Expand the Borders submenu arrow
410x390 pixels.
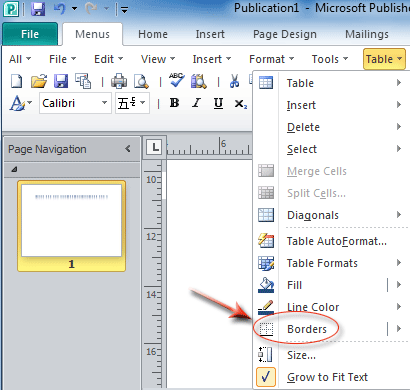click(x=399, y=329)
